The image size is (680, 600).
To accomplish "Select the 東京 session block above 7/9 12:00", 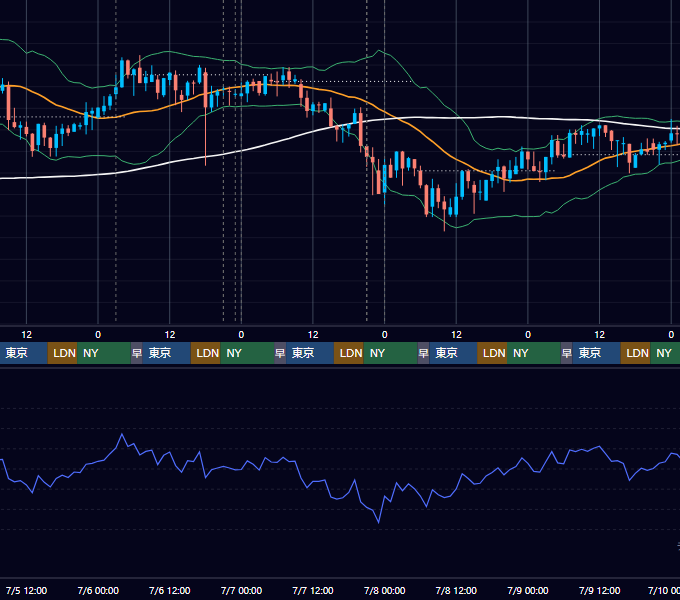I will 597,353.
